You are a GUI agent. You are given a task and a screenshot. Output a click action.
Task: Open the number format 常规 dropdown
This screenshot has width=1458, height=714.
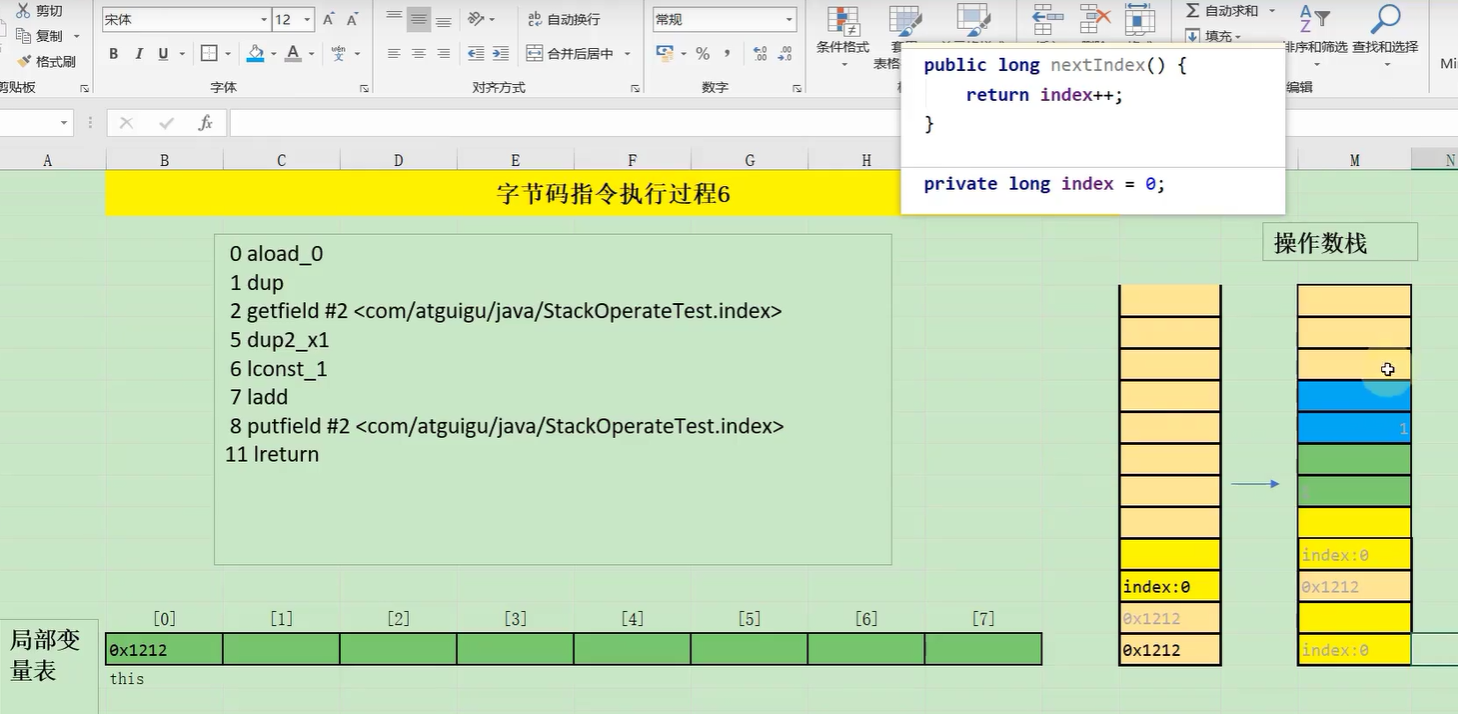coord(789,20)
